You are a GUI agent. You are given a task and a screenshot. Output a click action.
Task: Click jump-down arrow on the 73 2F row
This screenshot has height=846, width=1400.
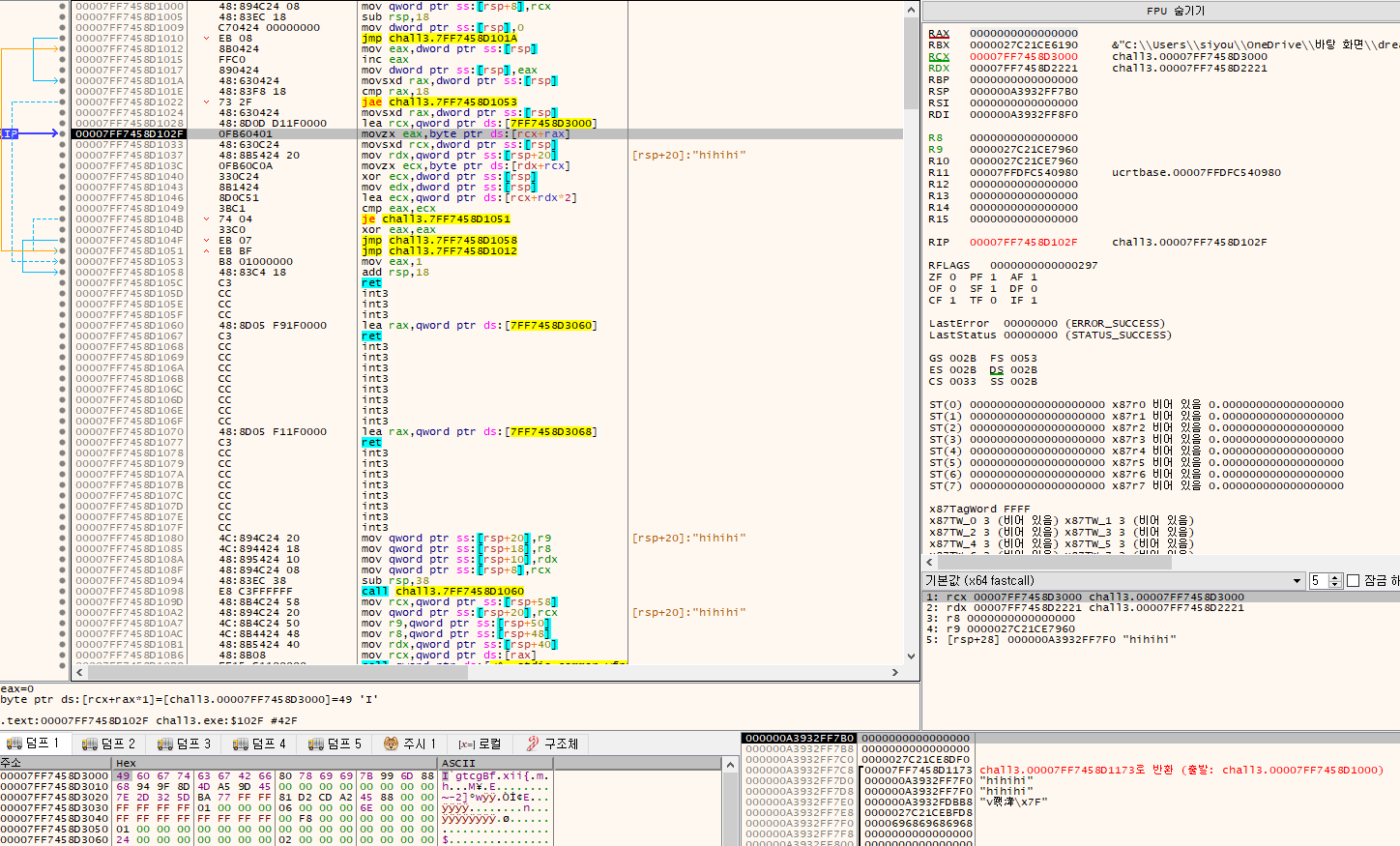tap(206, 102)
